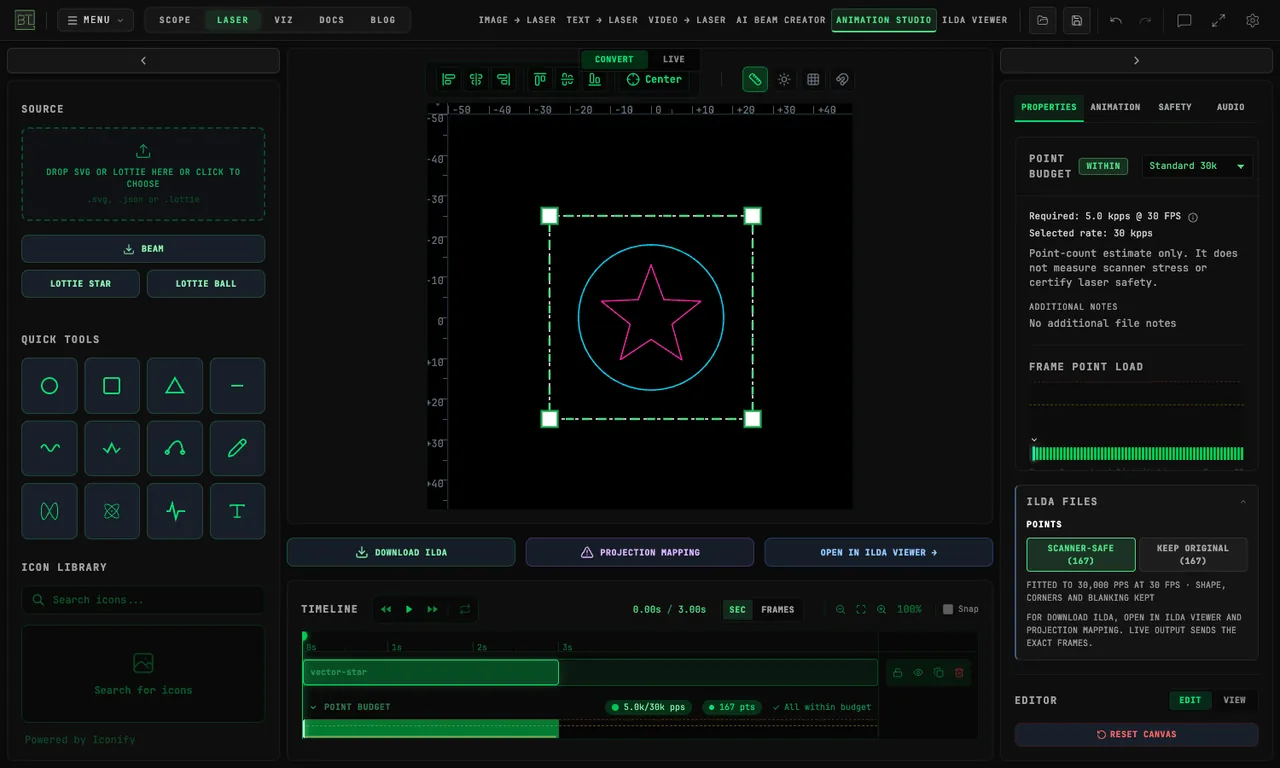Viewport: 1280px width, 768px height.
Task: Select the triangle shape quick tool
Action: (x=175, y=386)
